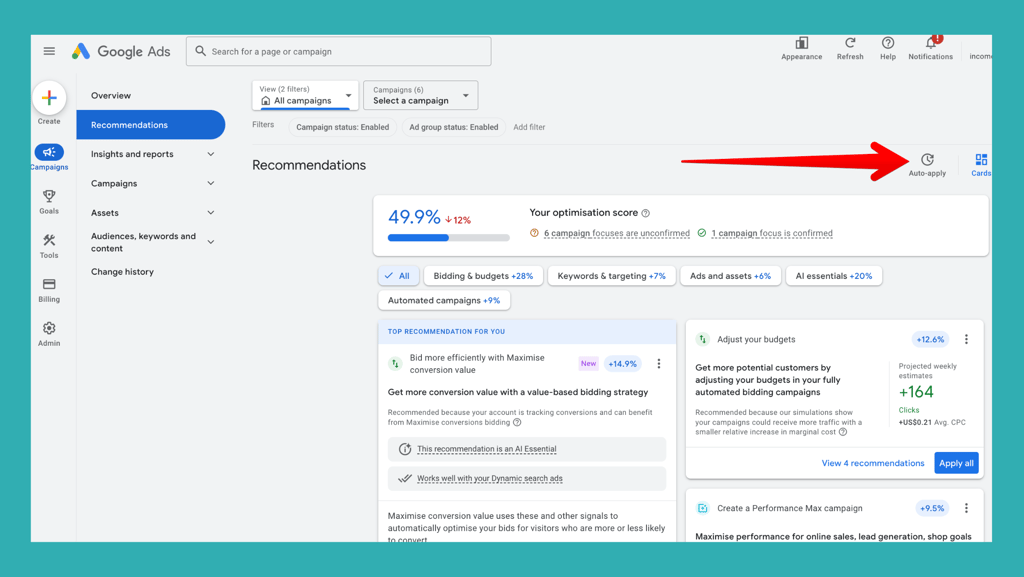Open the All campaigns view dropdown

coord(305,95)
